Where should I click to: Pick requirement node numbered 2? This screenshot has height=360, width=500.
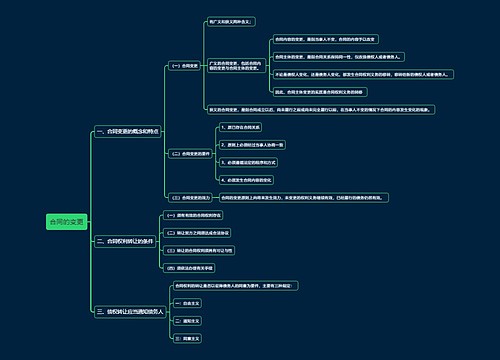pyautogui.click(x=252, y=145)
